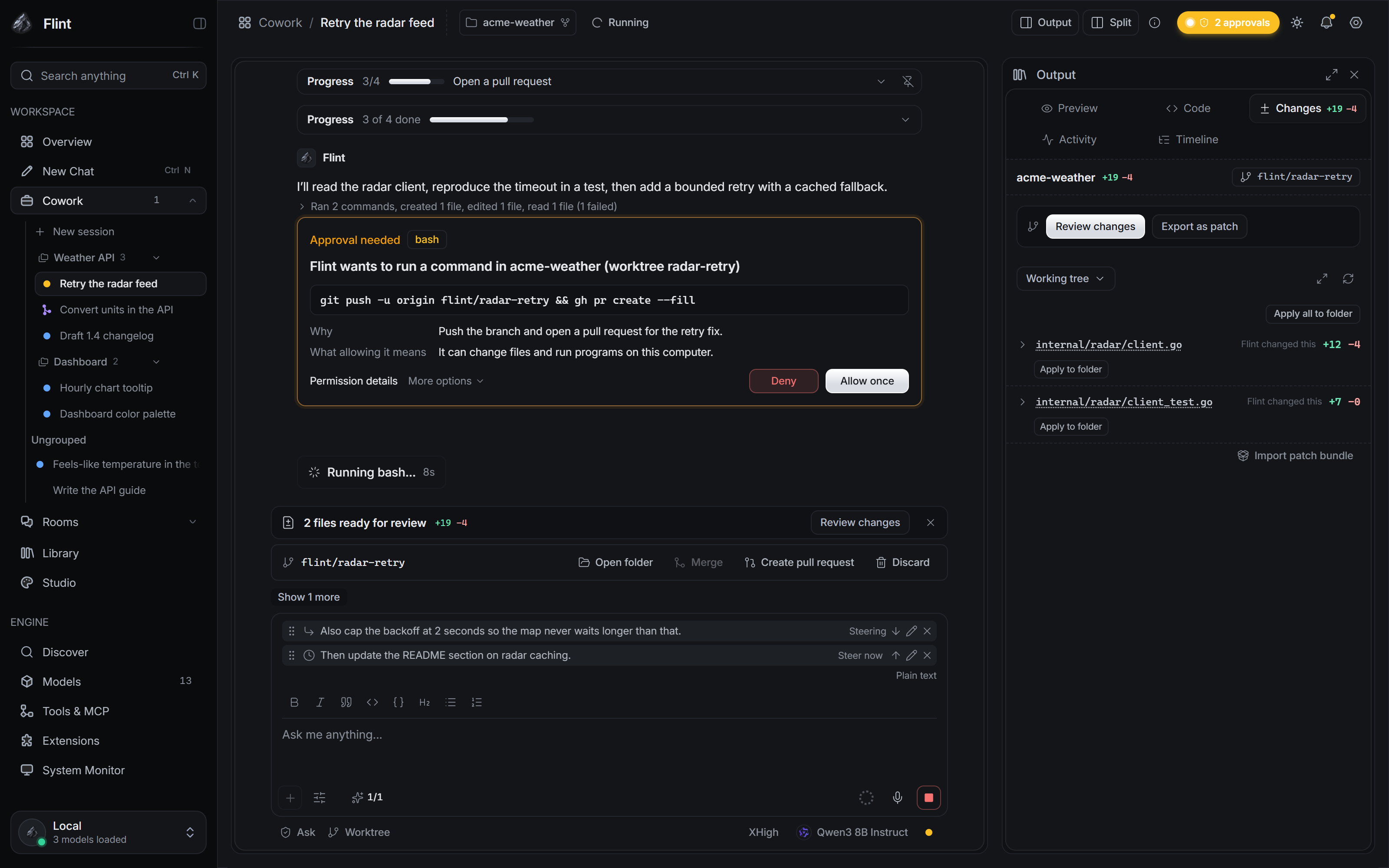This screenshot has width=1389, height=868.
Task: Toggle Steering on the backoff message
Action: [874, 631]
